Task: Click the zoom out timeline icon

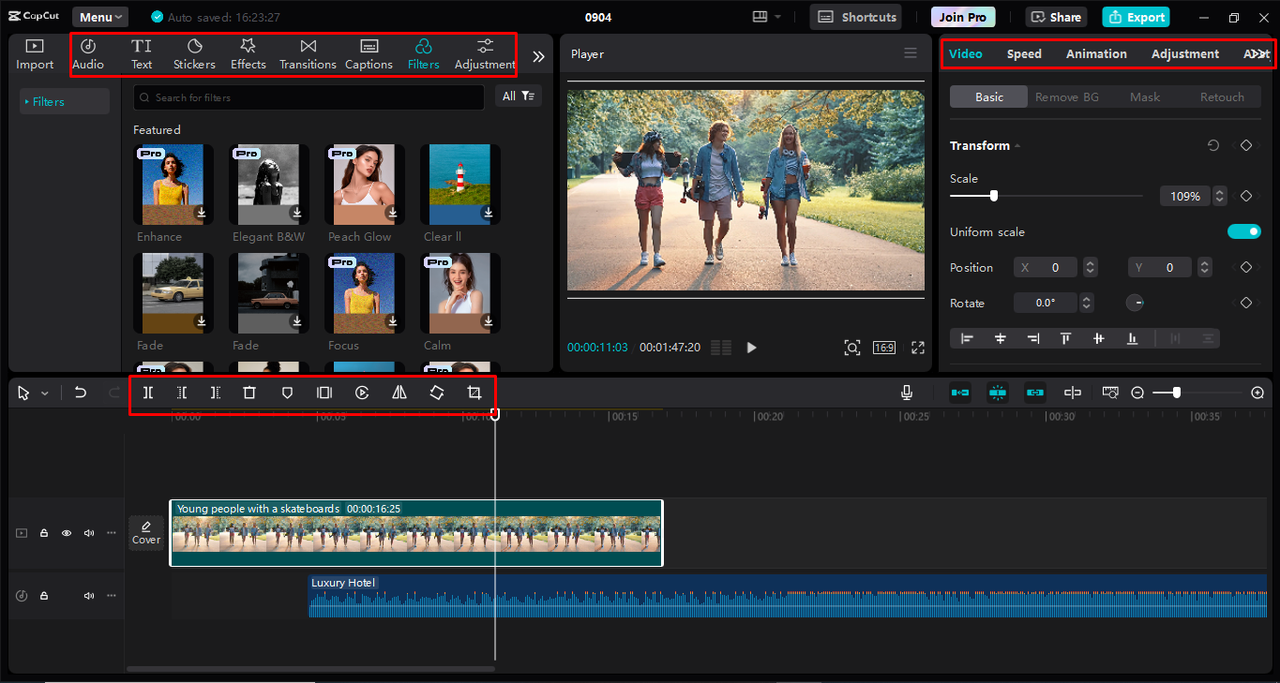Action: [1137, 393]
